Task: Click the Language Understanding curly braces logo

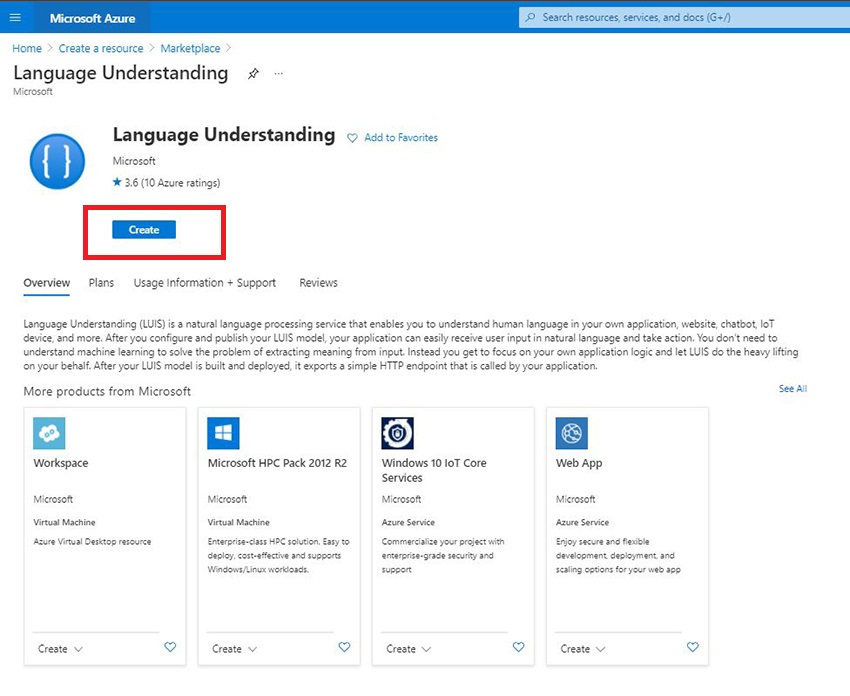Action: coord(58,161)
